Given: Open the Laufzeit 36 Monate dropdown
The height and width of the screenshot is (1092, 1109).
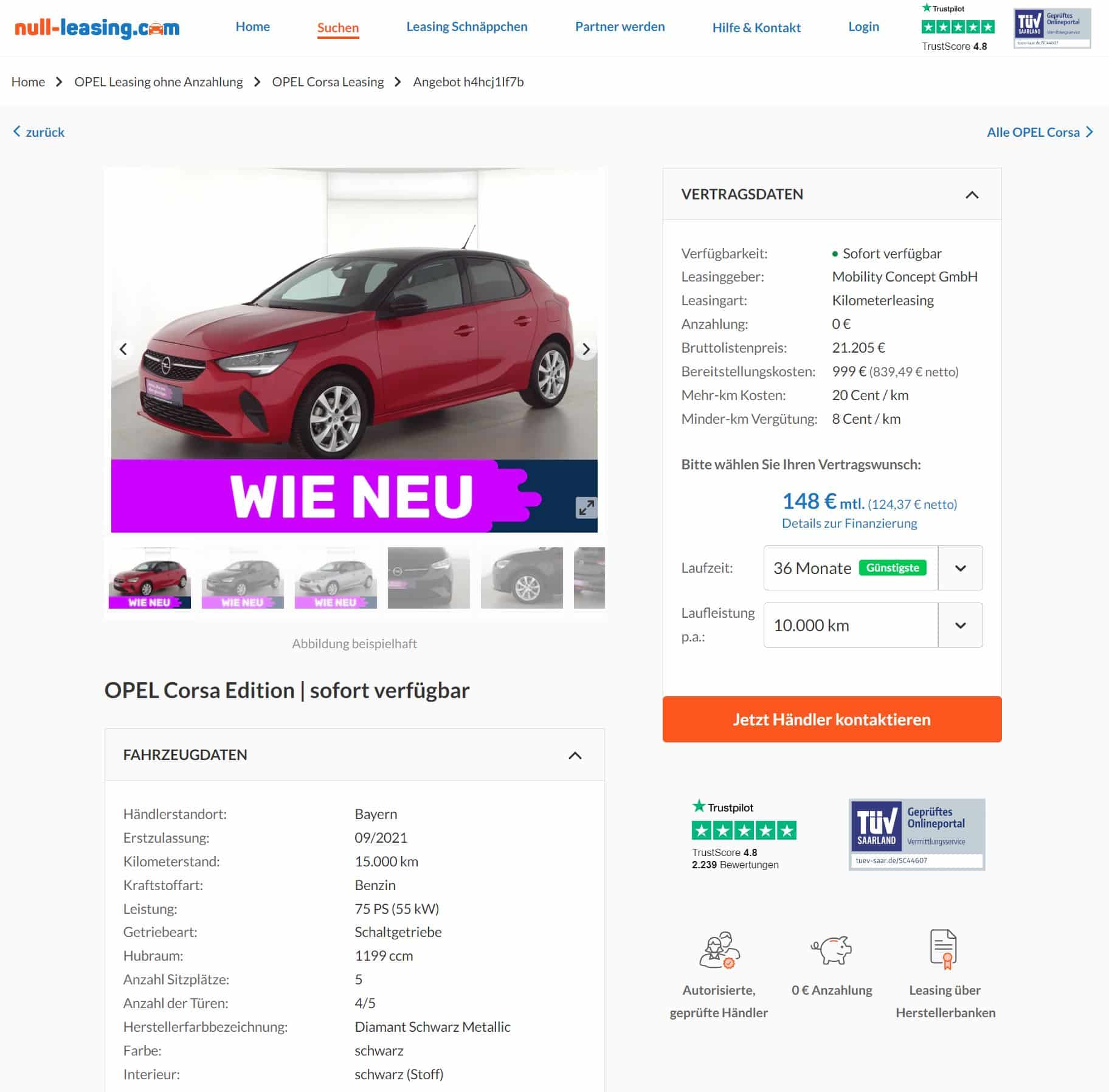Looking at the screenshot, I should coord(872,568).
